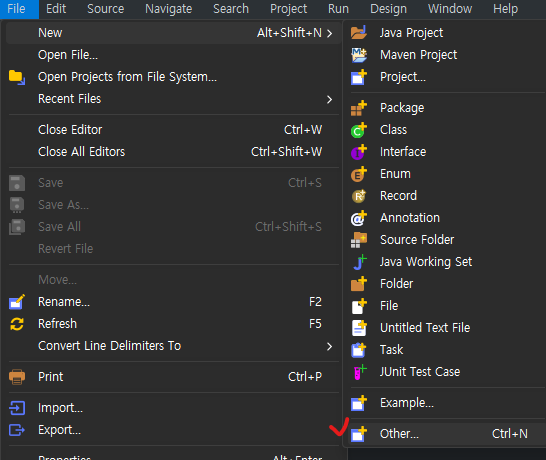The image size is (546, 460).
Task: Click the Project... wizard icon
Action: click(359, 77)
